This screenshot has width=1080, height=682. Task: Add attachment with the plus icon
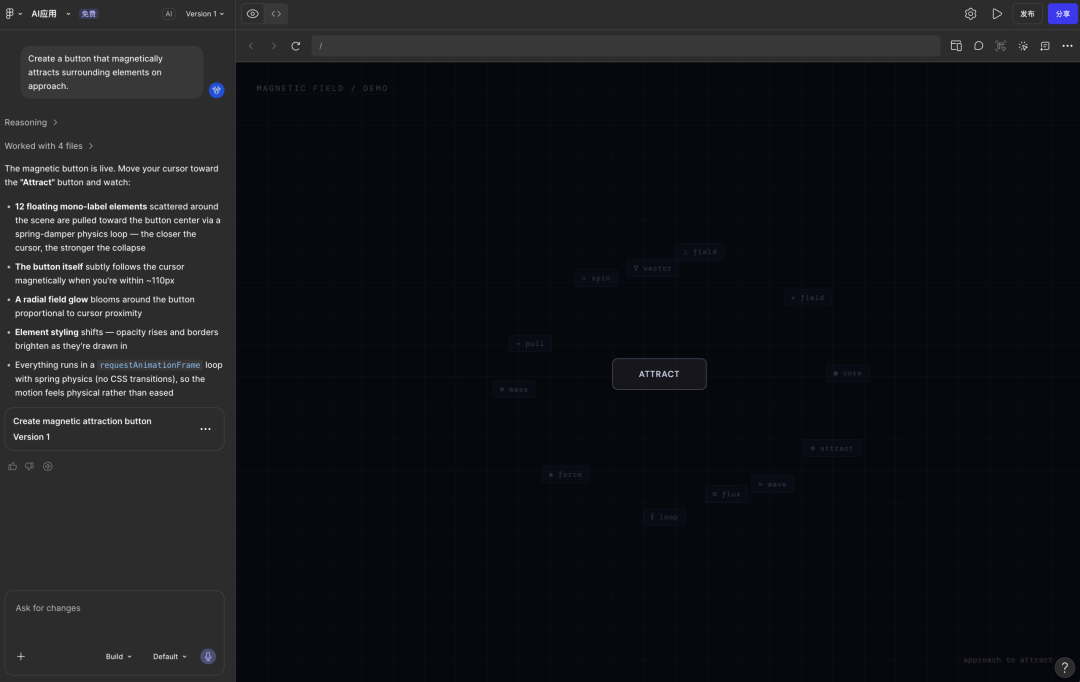point(21,657)
